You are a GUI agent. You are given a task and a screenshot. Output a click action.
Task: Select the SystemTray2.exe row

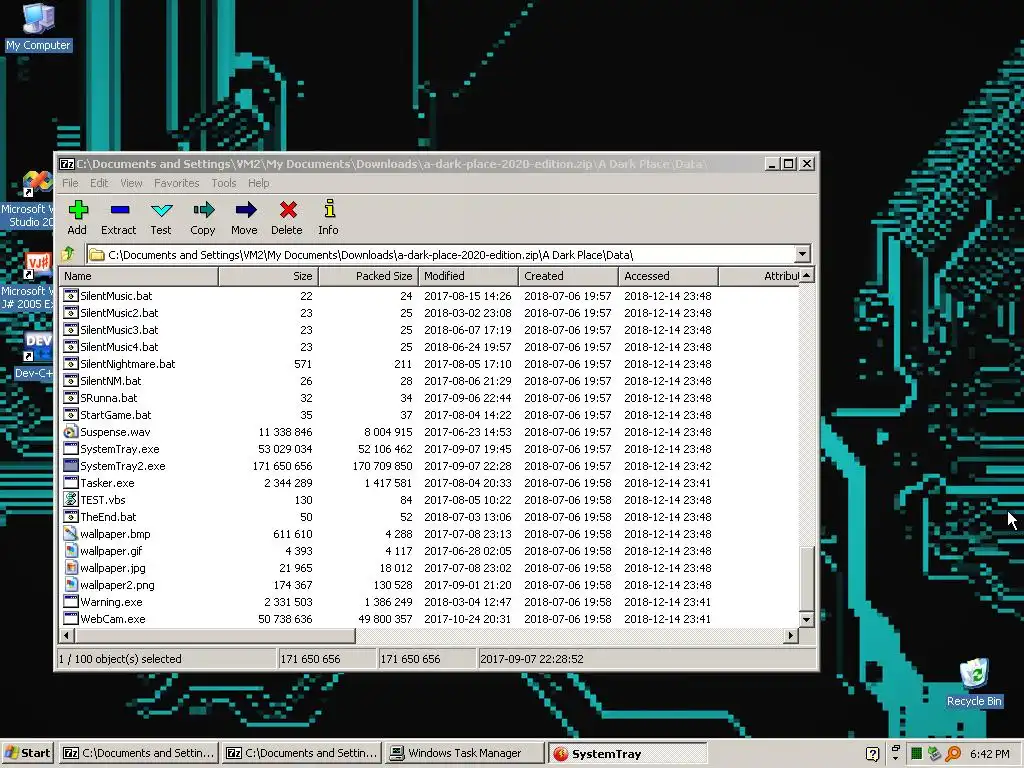430,466
